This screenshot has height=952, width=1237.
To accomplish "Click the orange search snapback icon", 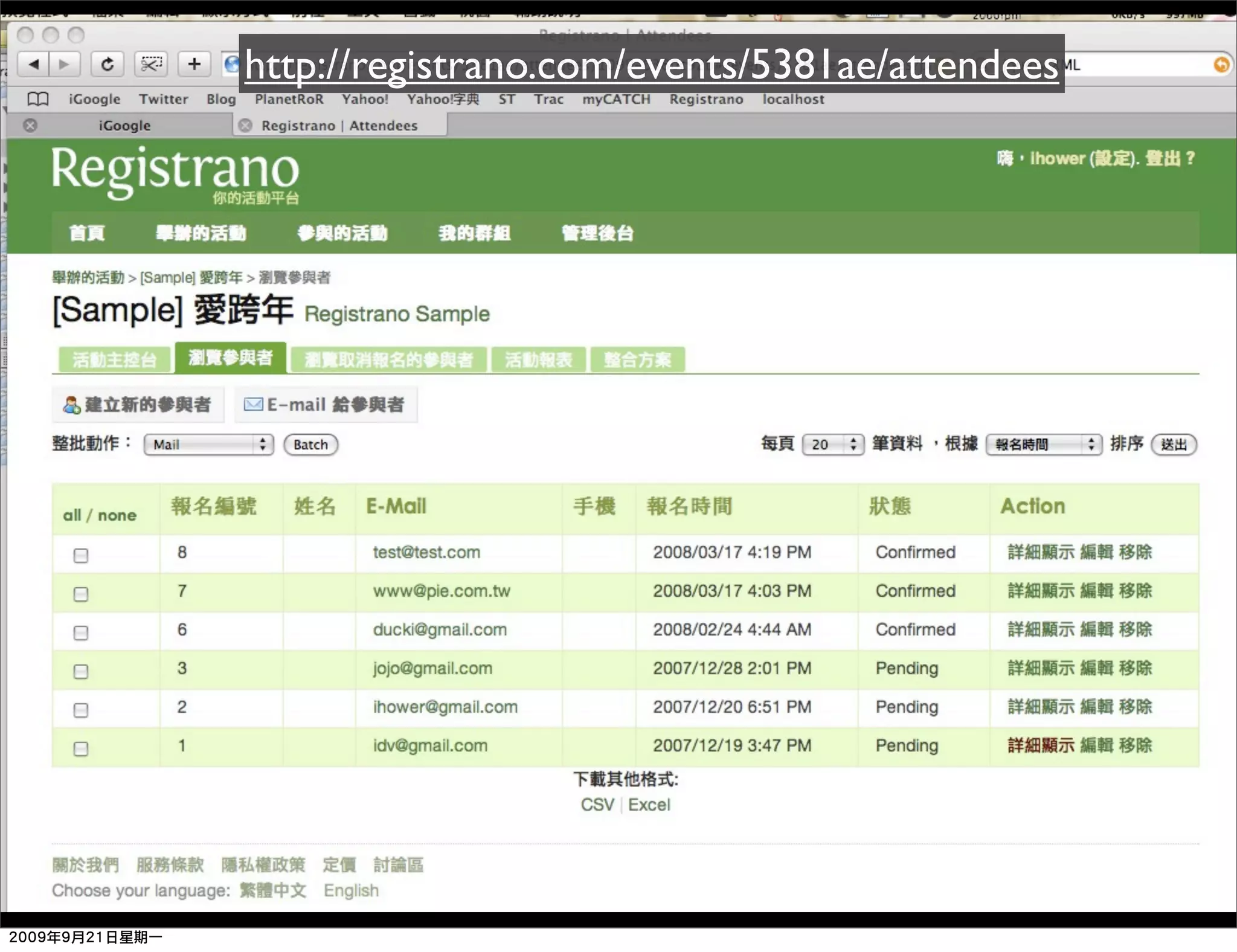I will click(x=1221, y=65).
